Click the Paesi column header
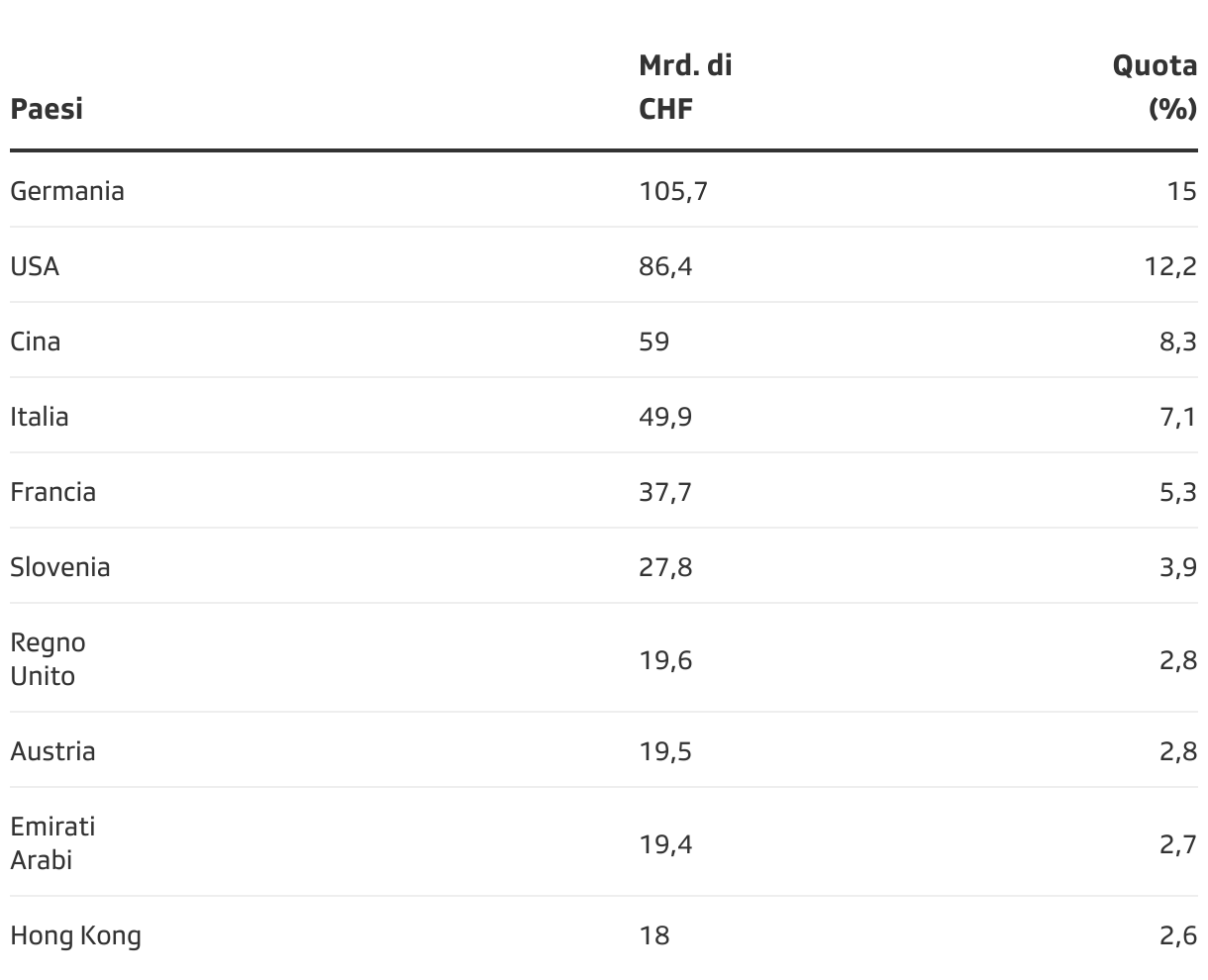Viewport: 1208px width, 980px height. [47, 109]
